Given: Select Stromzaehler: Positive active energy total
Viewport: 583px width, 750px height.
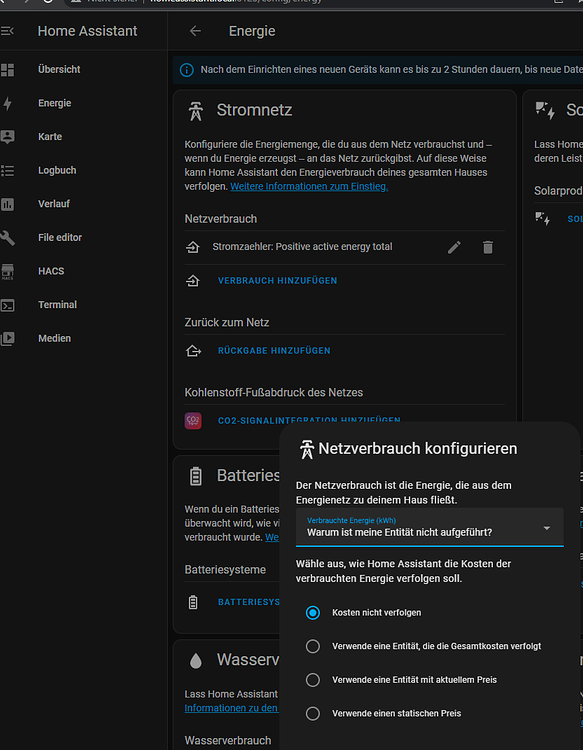Looking at the screenshot, I should 302,247.
